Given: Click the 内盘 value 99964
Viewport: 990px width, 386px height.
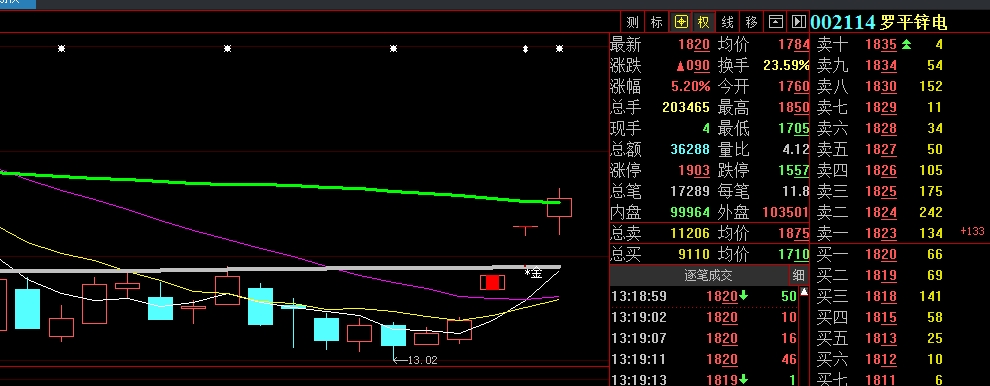Looking at the screenshot, I should point(691,212).
